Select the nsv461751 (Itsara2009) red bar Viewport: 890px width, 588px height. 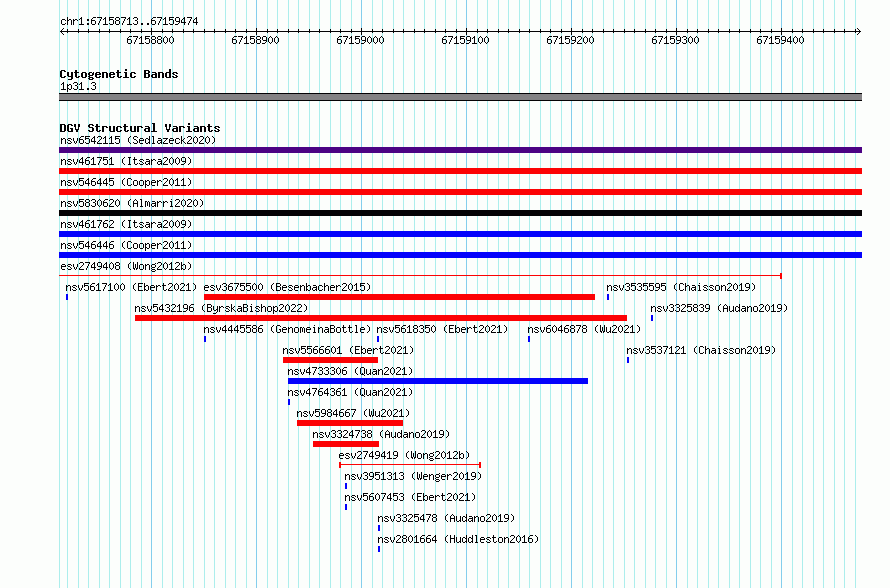(x=460, y=171)
